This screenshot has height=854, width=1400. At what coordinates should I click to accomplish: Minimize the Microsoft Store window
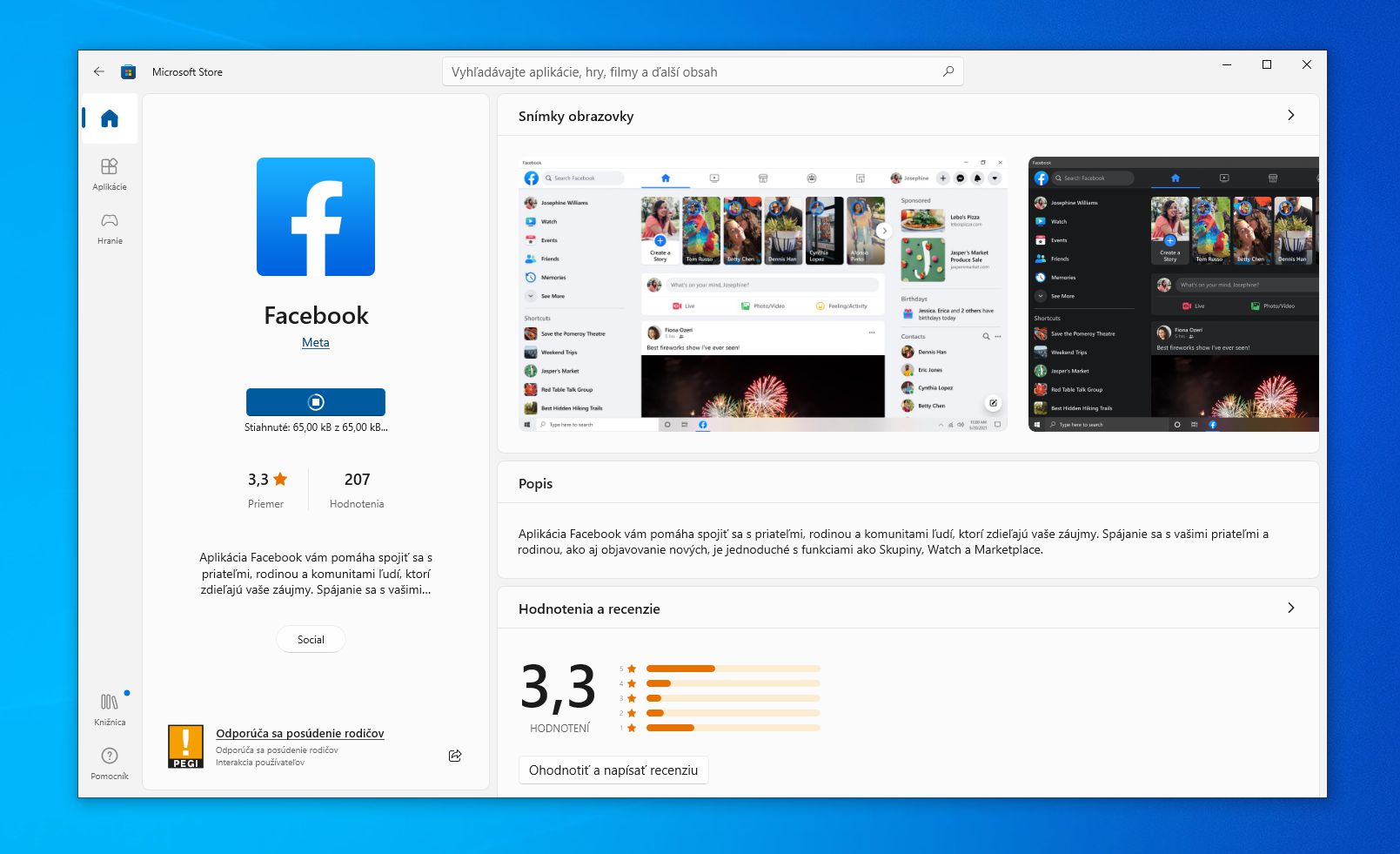click(1227, 64)
